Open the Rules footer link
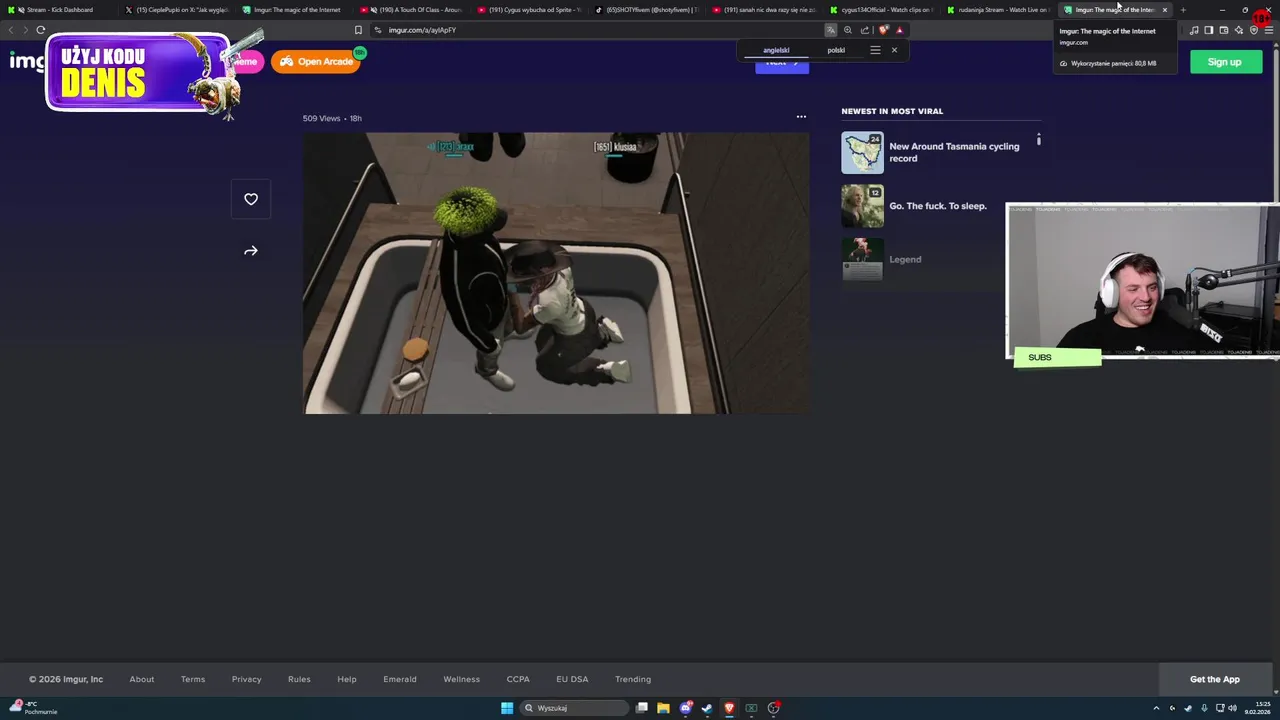 (299, 679)
